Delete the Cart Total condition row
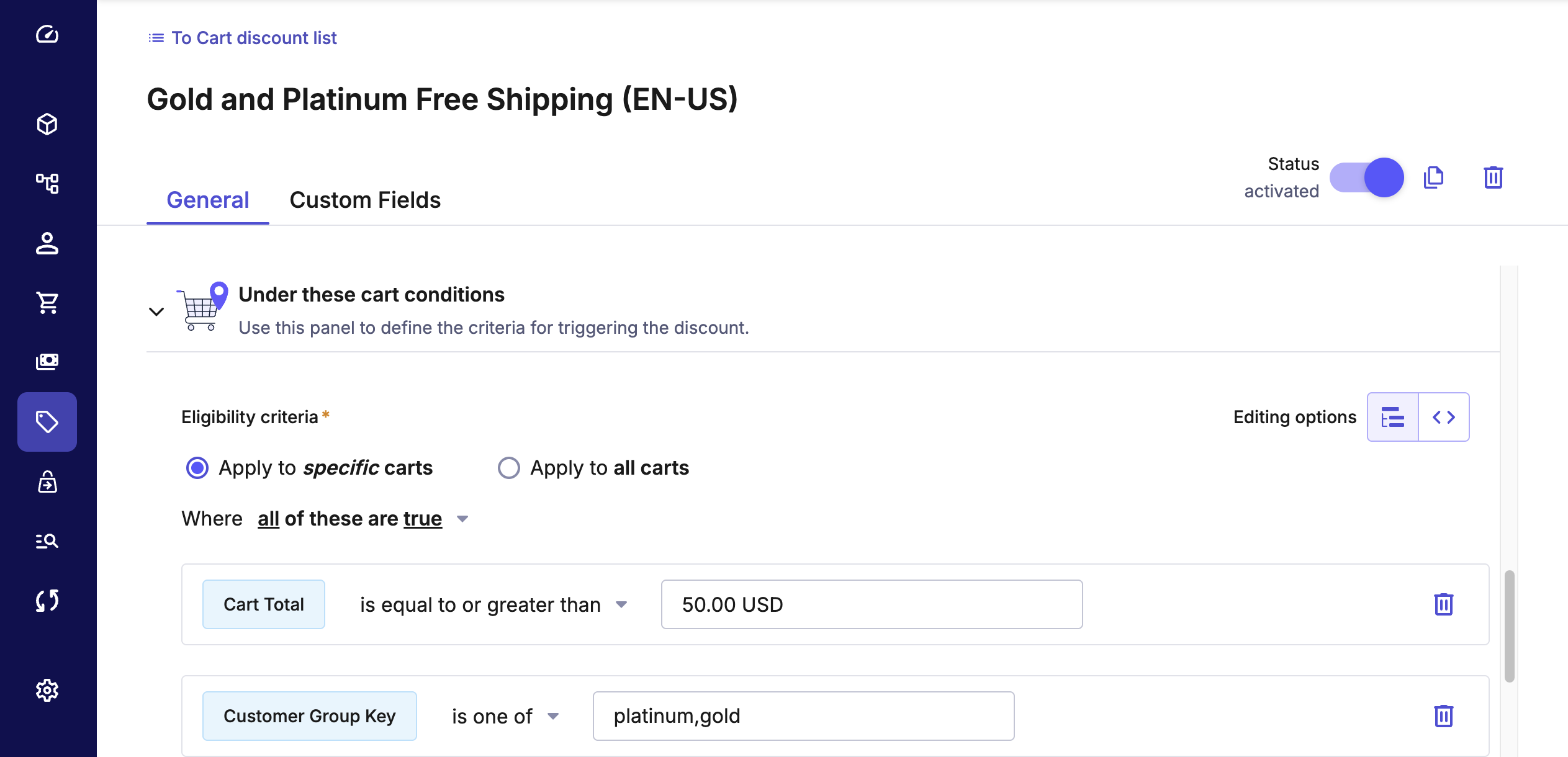Viewport: 1568px width, 757px height. tap(1443, 604)
